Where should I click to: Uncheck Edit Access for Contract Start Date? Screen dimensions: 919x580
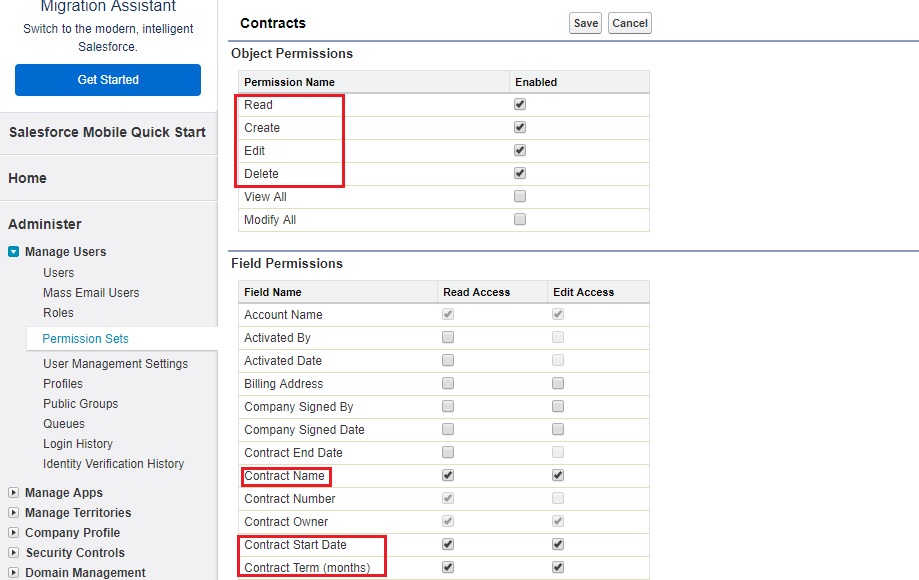[x=558, y=544]
